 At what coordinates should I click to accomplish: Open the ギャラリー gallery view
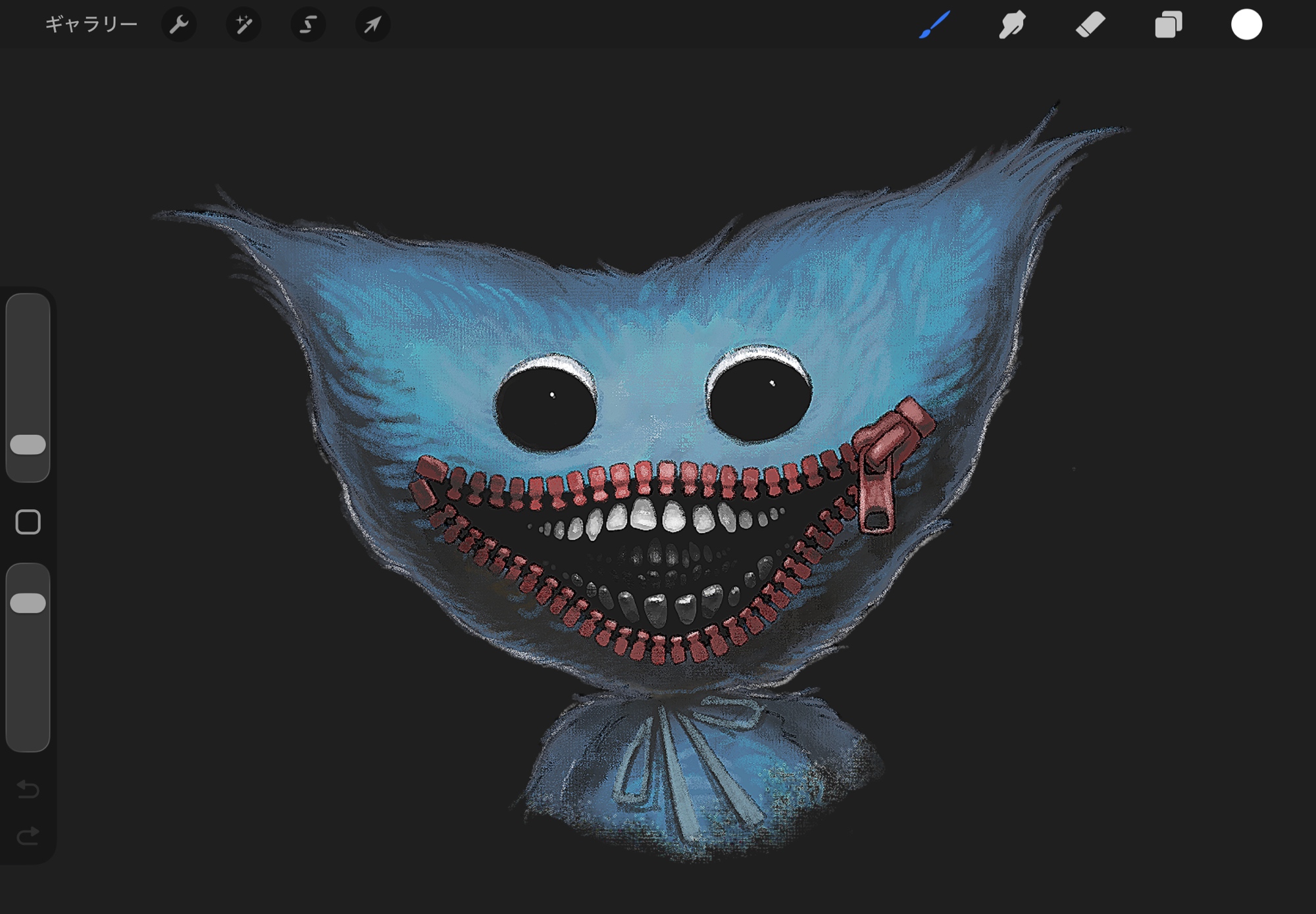coord(91,25)
